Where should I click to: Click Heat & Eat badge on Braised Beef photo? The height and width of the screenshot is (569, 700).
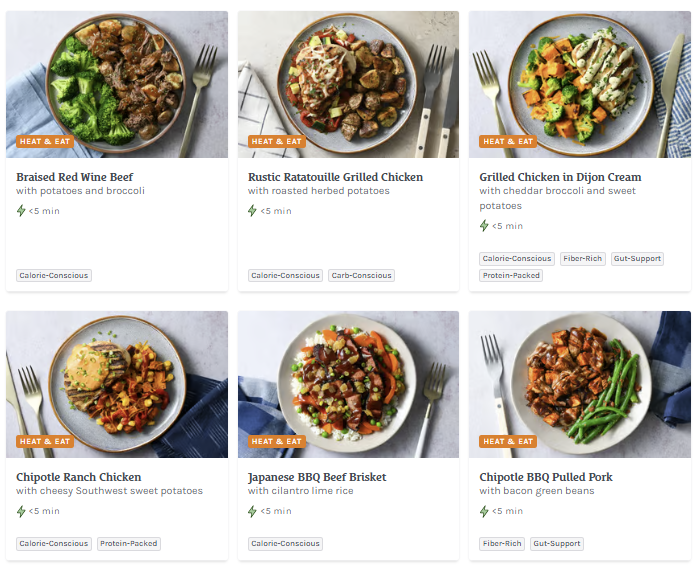45,141
